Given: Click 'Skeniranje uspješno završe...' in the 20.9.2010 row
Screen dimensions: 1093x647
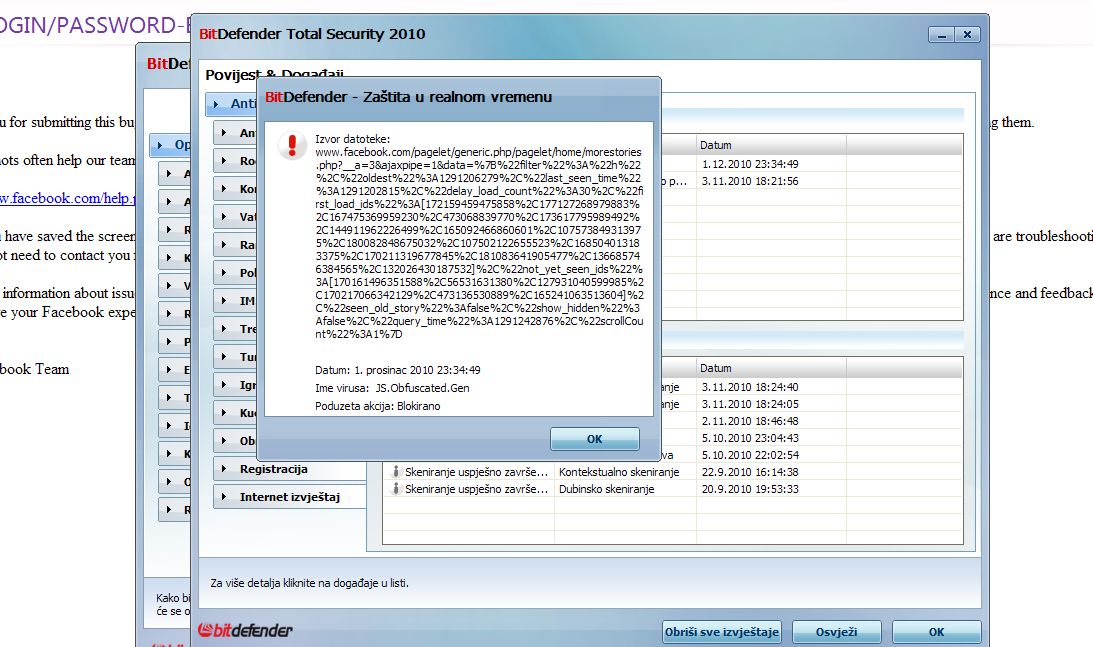Looking at the screenshot, I should pos(476,489).
